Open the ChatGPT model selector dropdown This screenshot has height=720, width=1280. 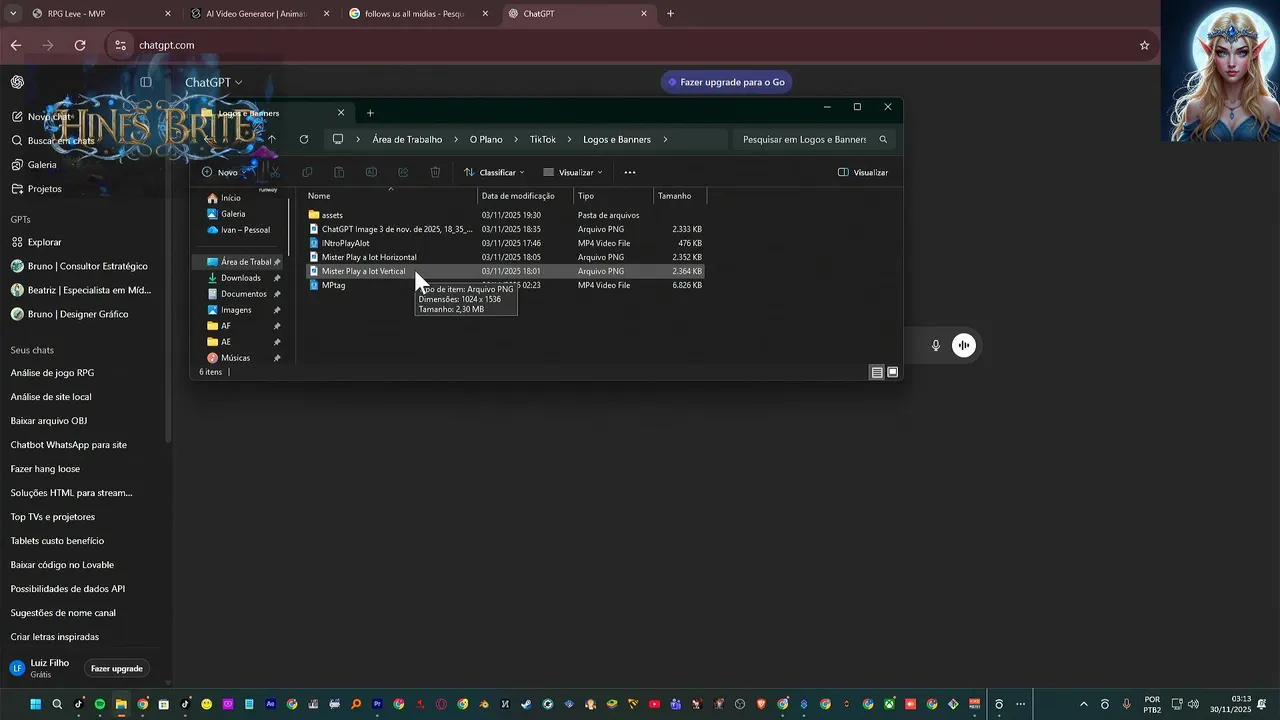pos(214,82)
